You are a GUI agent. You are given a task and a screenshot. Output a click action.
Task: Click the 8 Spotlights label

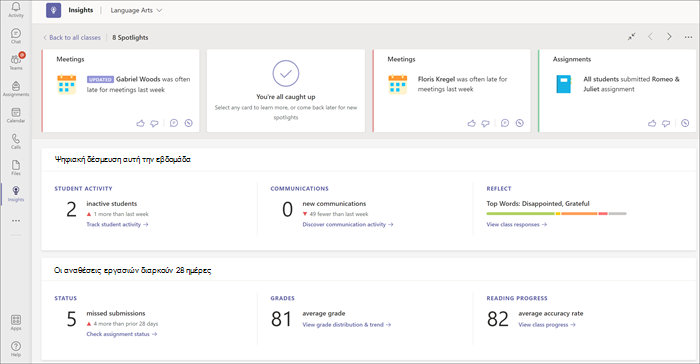click(x=130, y=38)
